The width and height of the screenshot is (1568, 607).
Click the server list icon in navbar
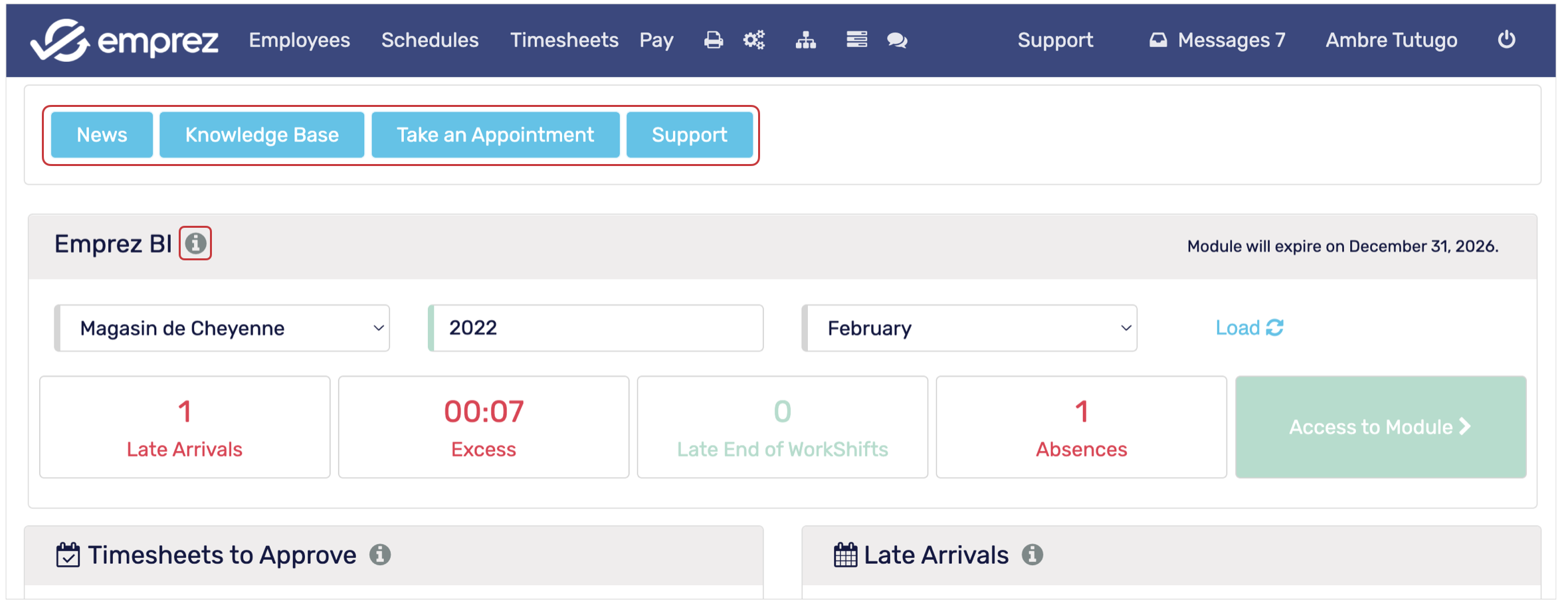click(857, 40)
